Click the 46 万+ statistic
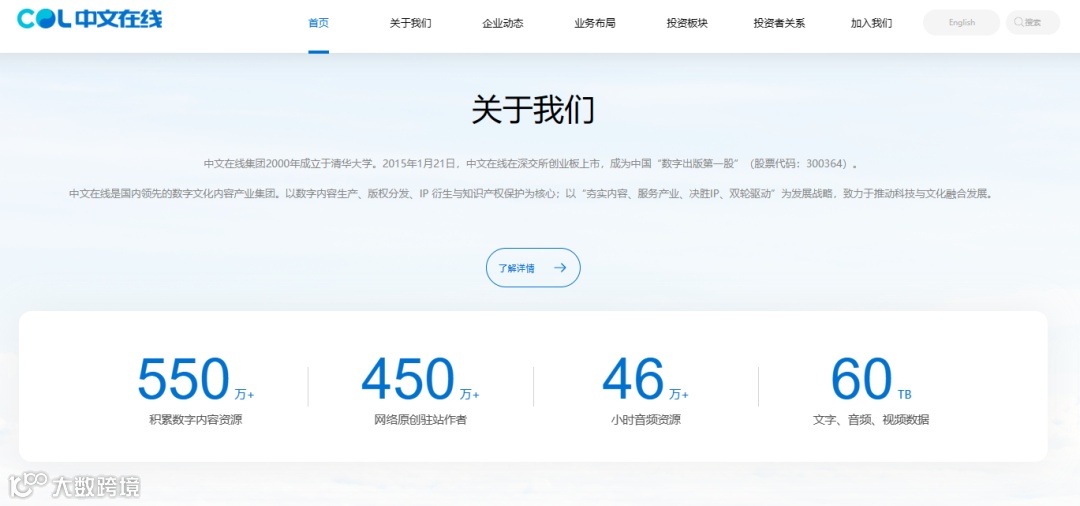Image resolution: width=1080 pixels, height=506 pixels. click(x=645, y=379)
